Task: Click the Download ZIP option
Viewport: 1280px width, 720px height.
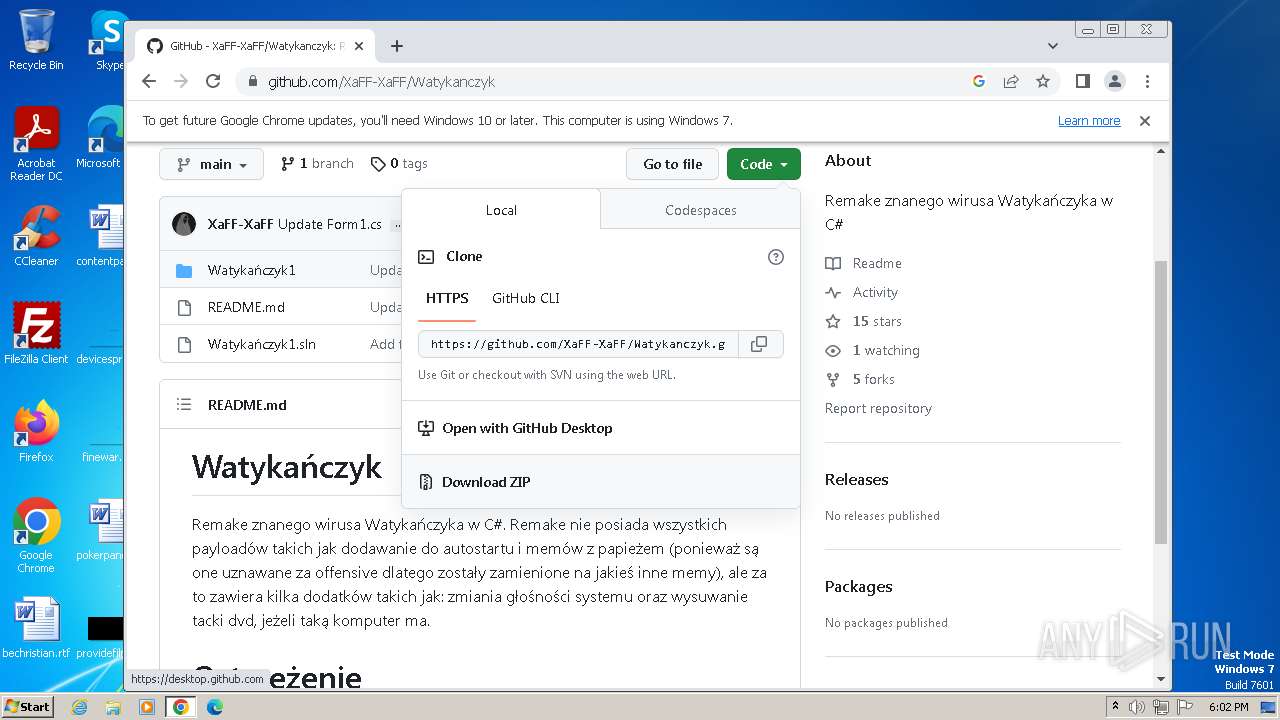Action: tap(600, 482)
